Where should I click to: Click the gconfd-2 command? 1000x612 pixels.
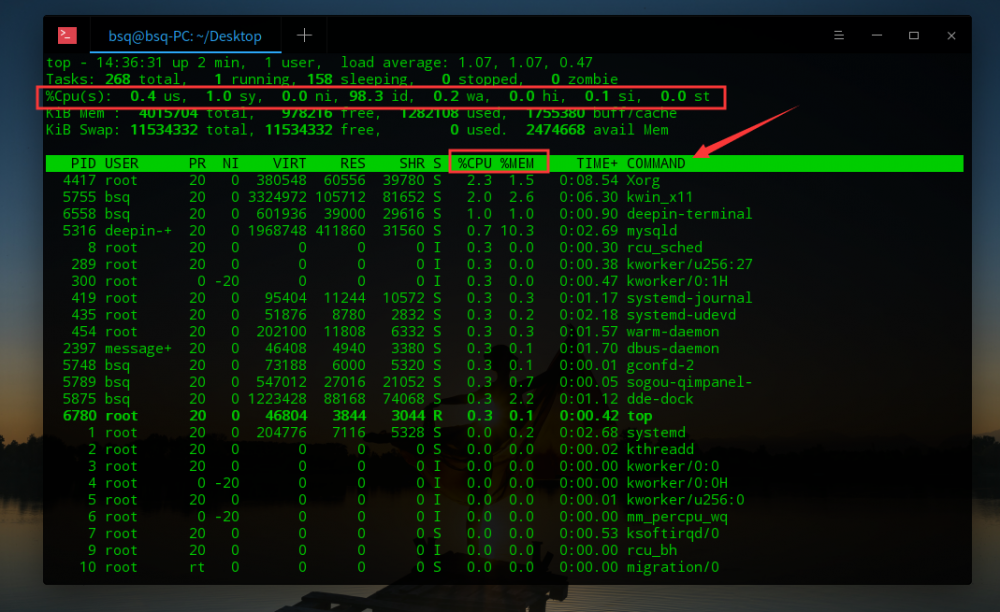[x=660, y=365]
